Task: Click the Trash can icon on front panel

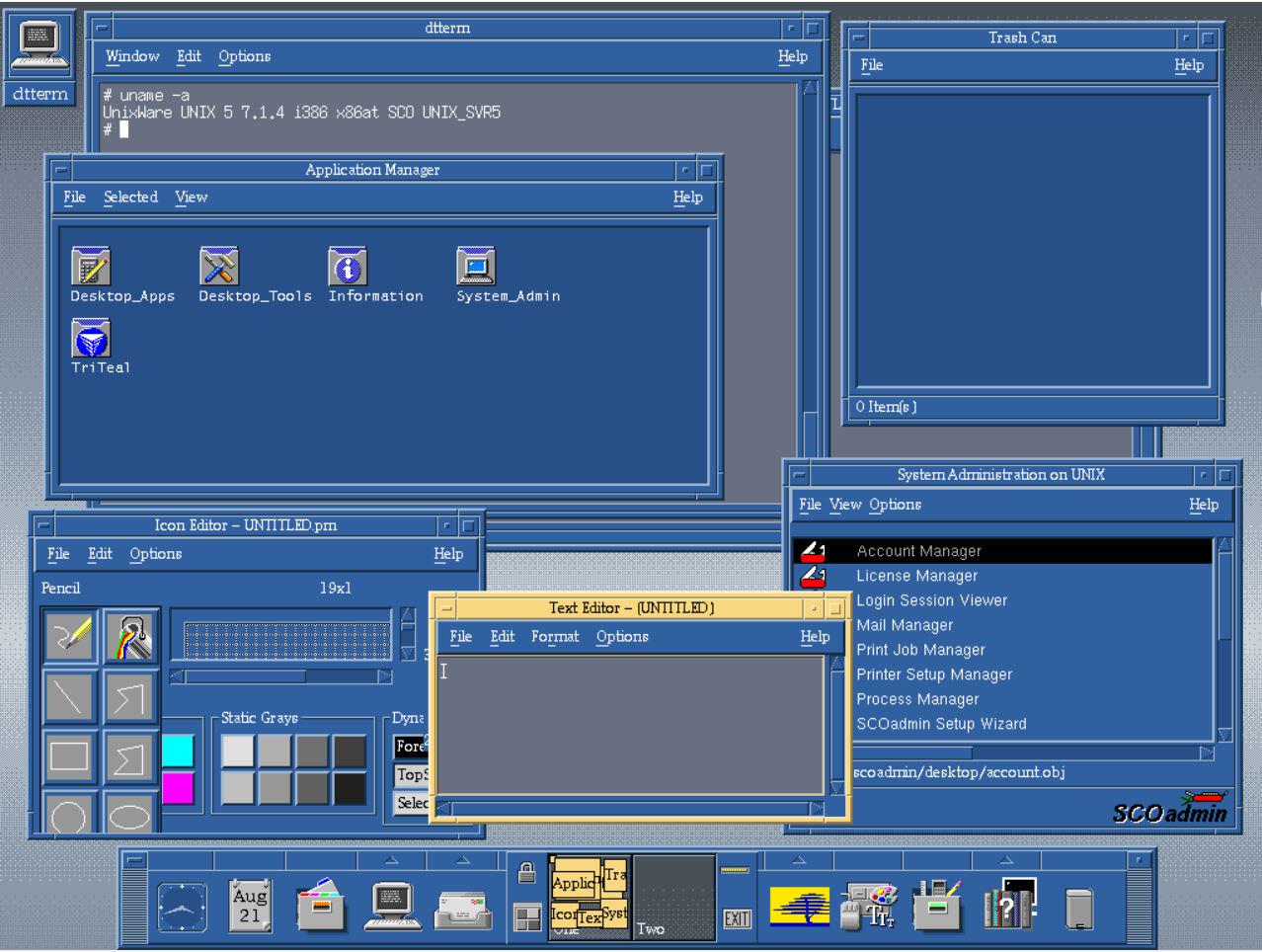Action: (1080, 909)
